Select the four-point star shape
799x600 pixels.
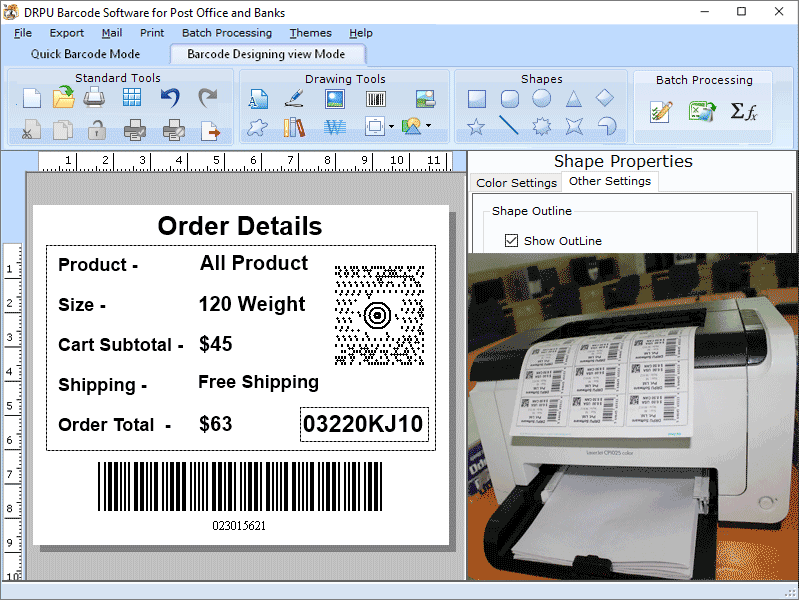[574, 125]
